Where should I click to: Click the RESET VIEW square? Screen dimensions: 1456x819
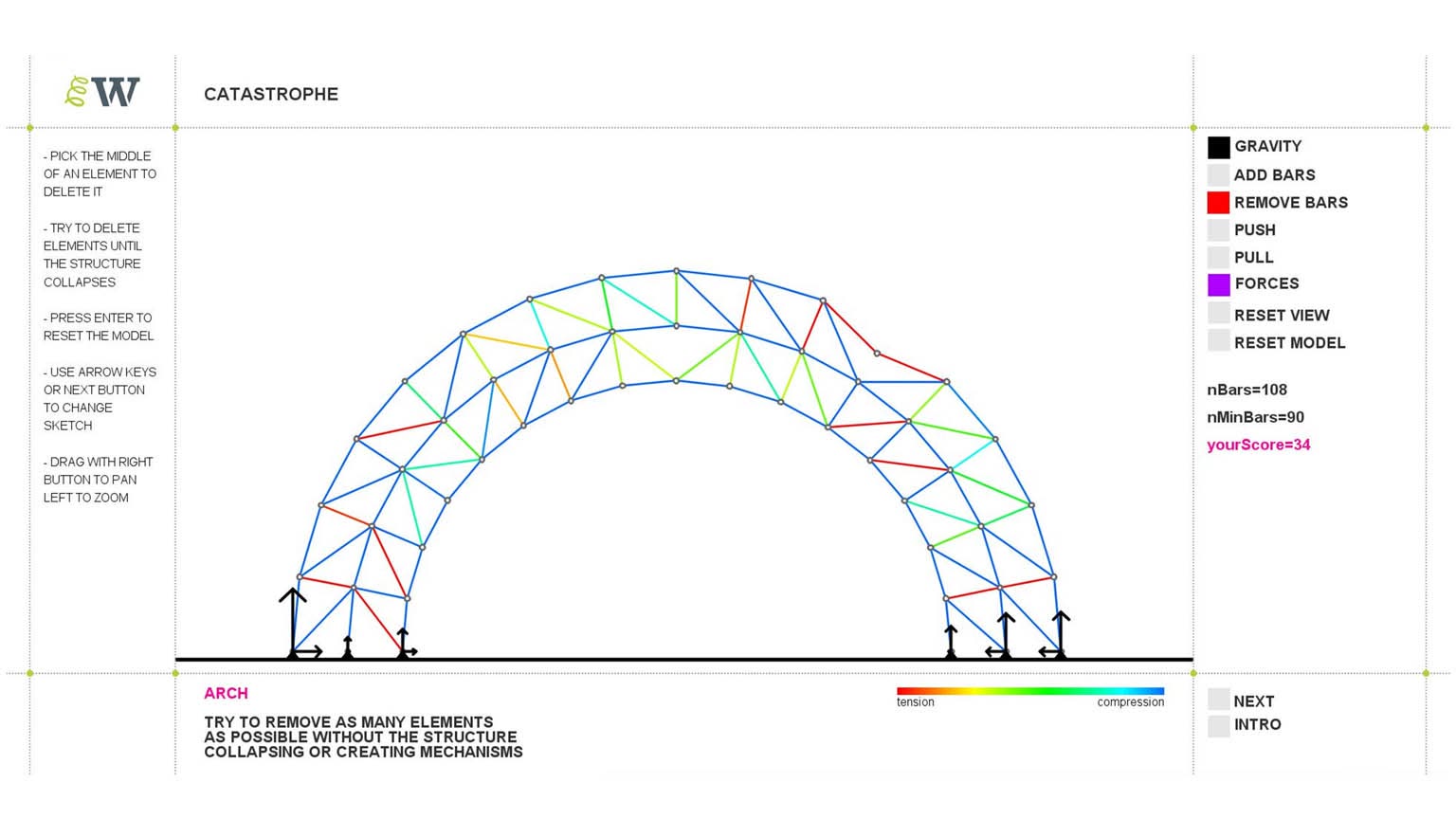coord(1218,314)
